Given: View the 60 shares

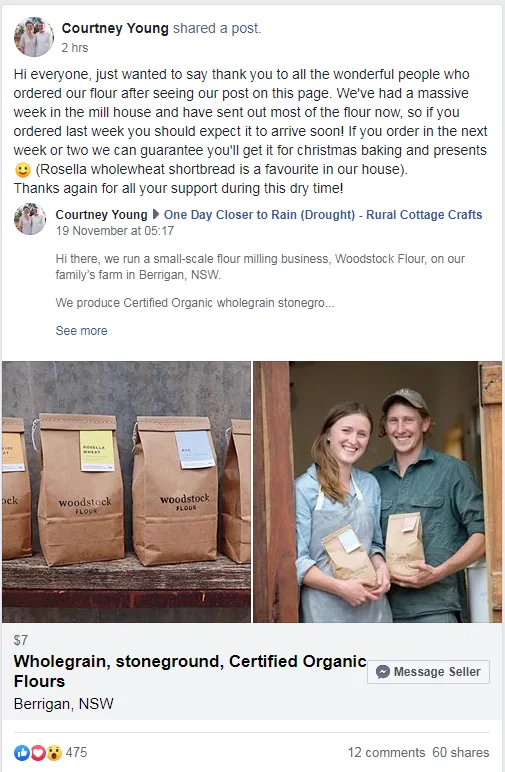Looking at the screenshot, I should pyautogui.click(x=461, y=752).
